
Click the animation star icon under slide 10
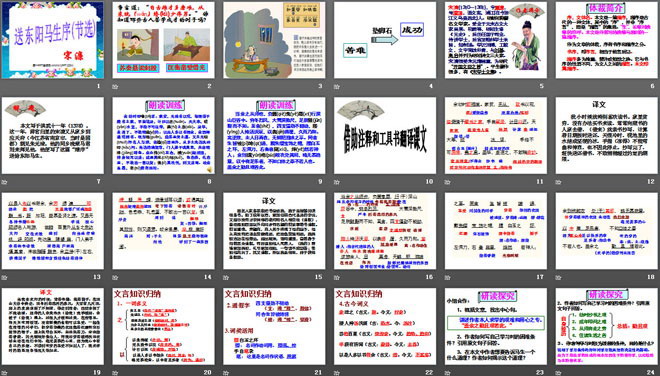pos(337,182)
